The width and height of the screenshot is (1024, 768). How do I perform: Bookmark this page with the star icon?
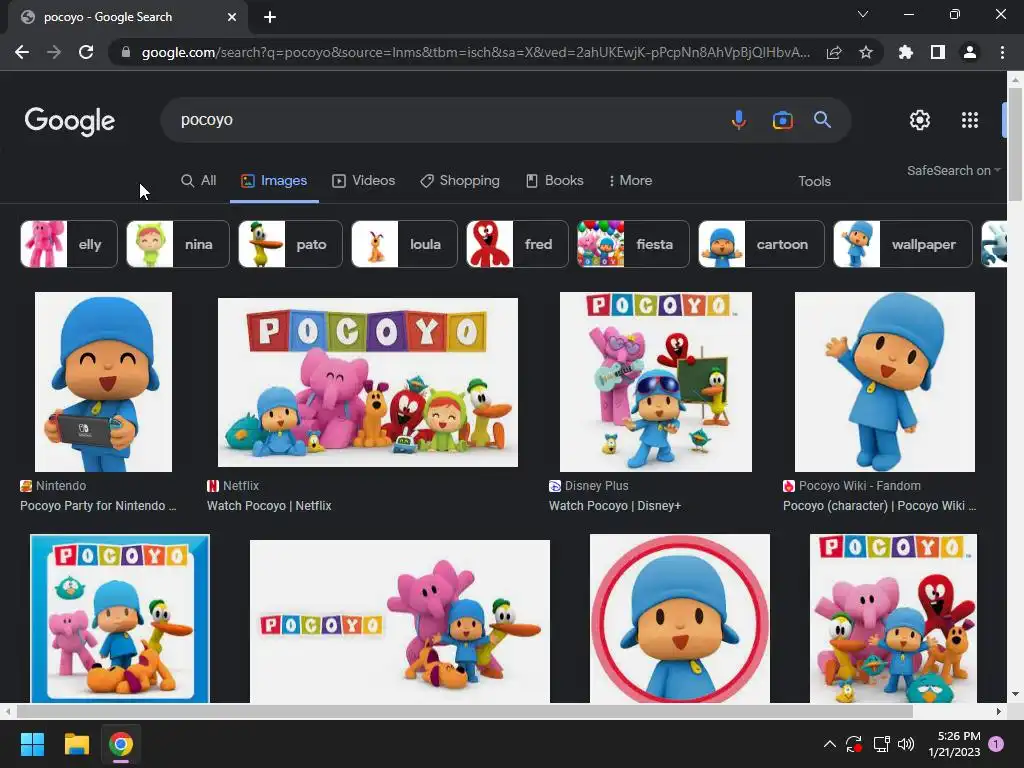point(866,52)
